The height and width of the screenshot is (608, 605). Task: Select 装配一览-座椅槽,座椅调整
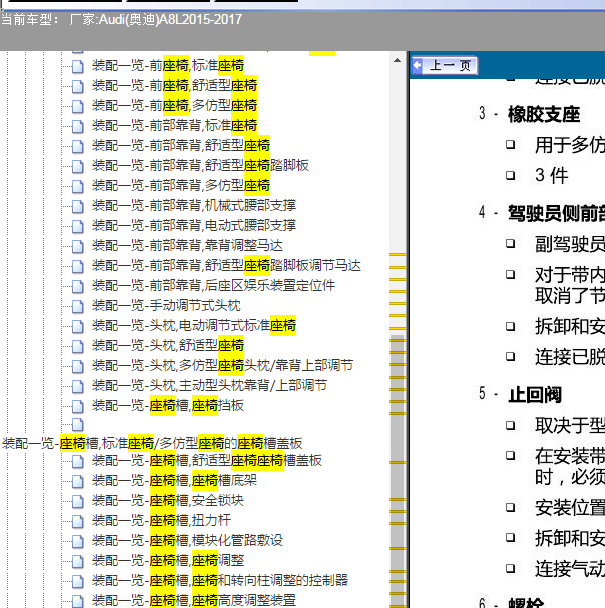pos(168,561)
